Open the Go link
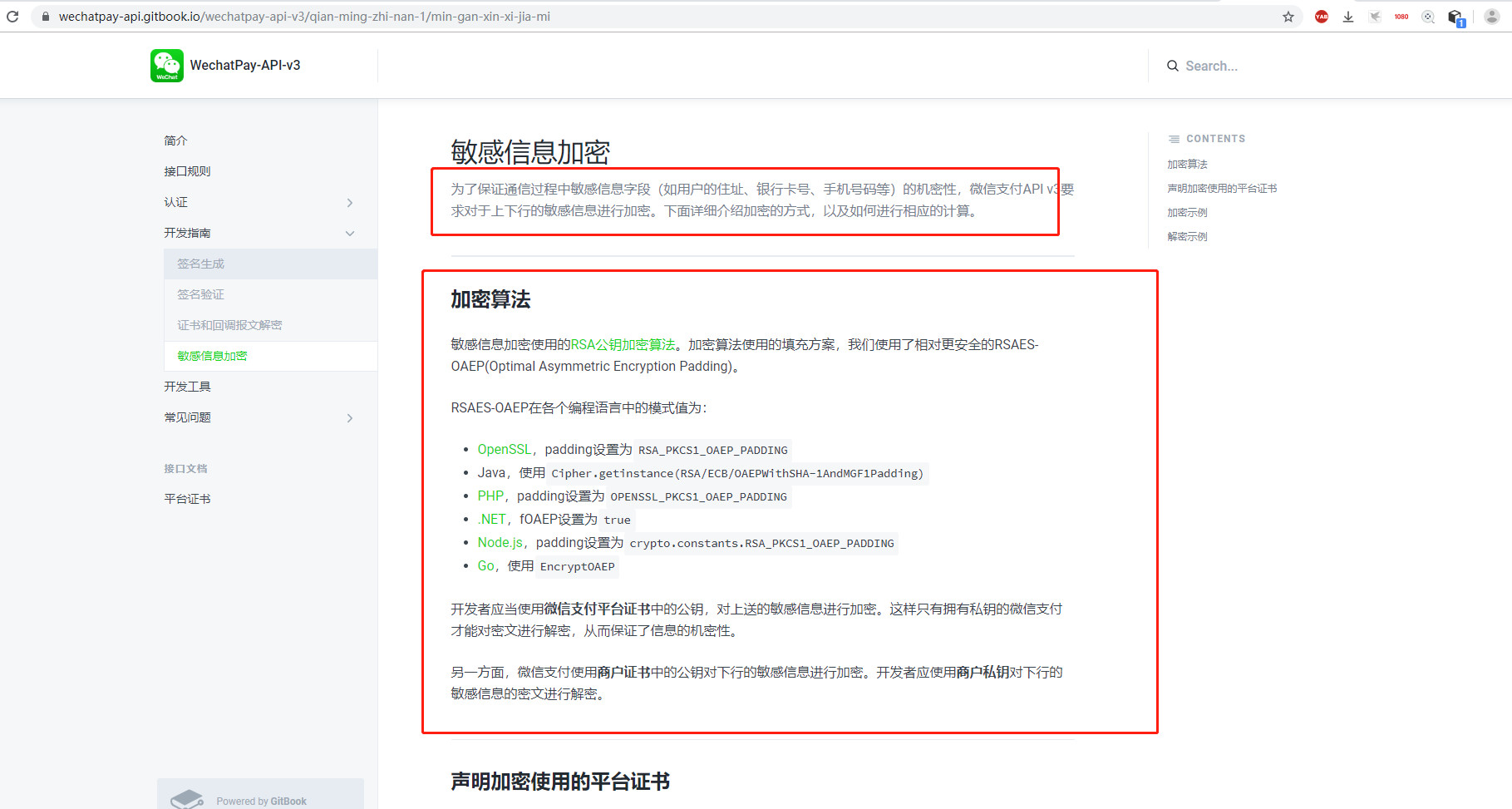This screenshot has width=1512, height=809. [x=486, y=565]
